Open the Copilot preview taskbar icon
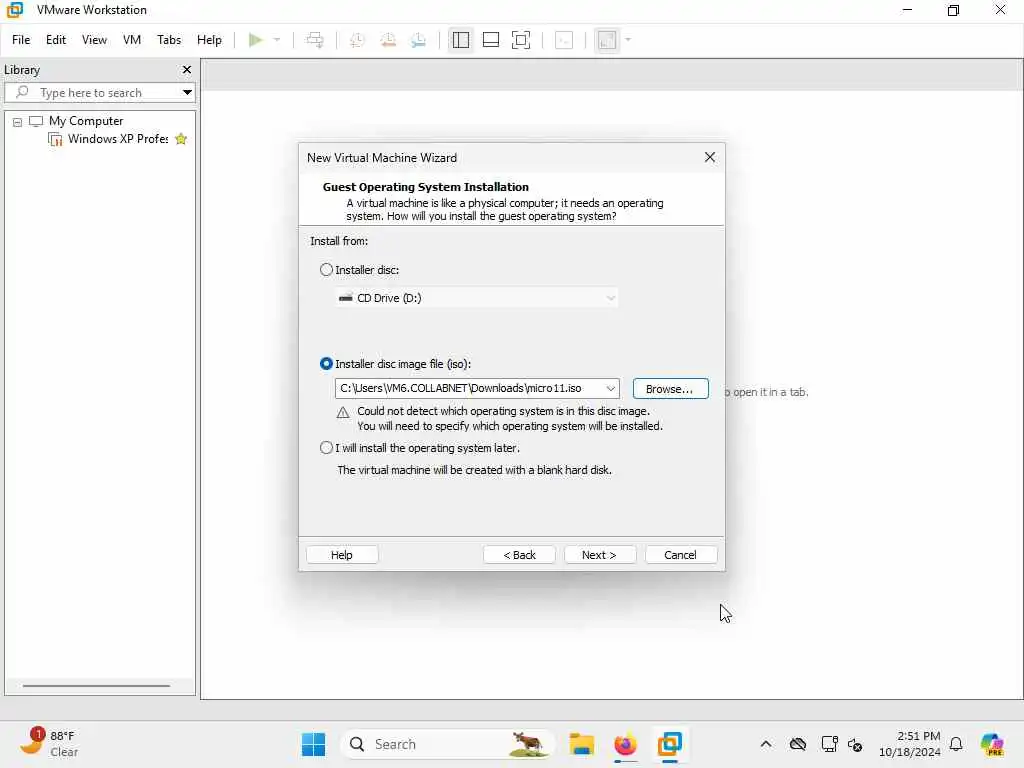 (x=992, y=744)
